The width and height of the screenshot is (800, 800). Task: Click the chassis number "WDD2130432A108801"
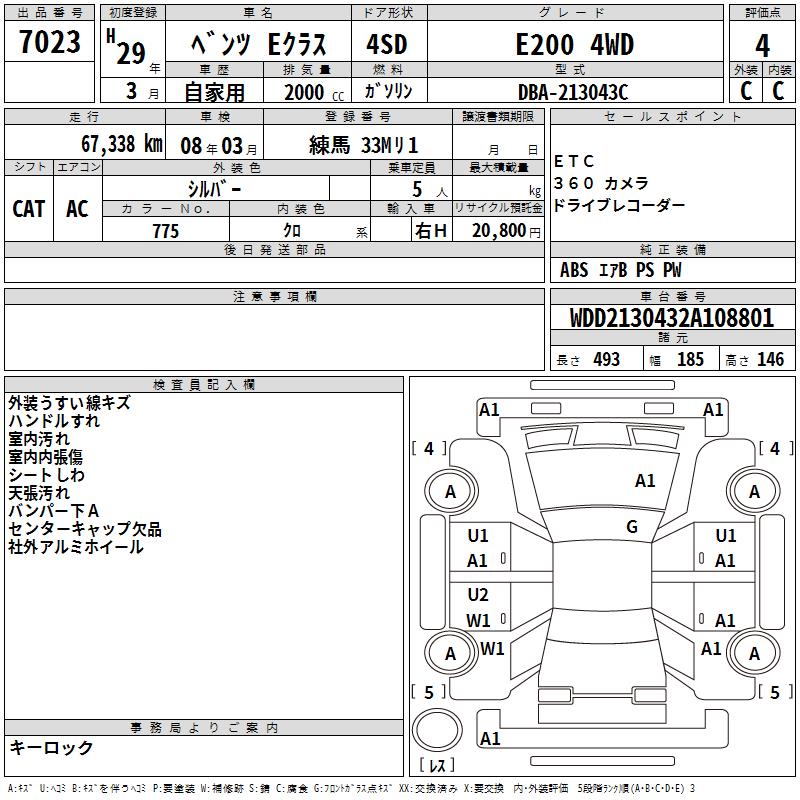(672, 317)
